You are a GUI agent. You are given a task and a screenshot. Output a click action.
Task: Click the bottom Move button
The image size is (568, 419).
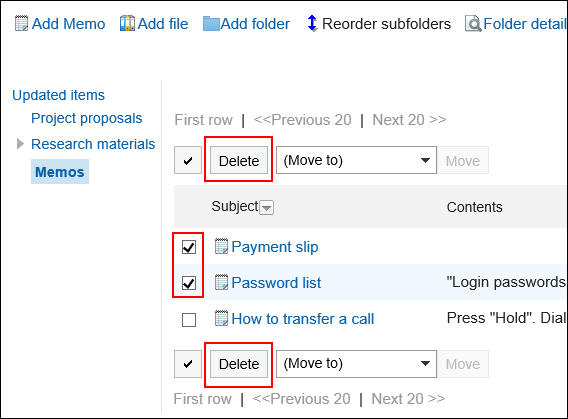[463, 364]
